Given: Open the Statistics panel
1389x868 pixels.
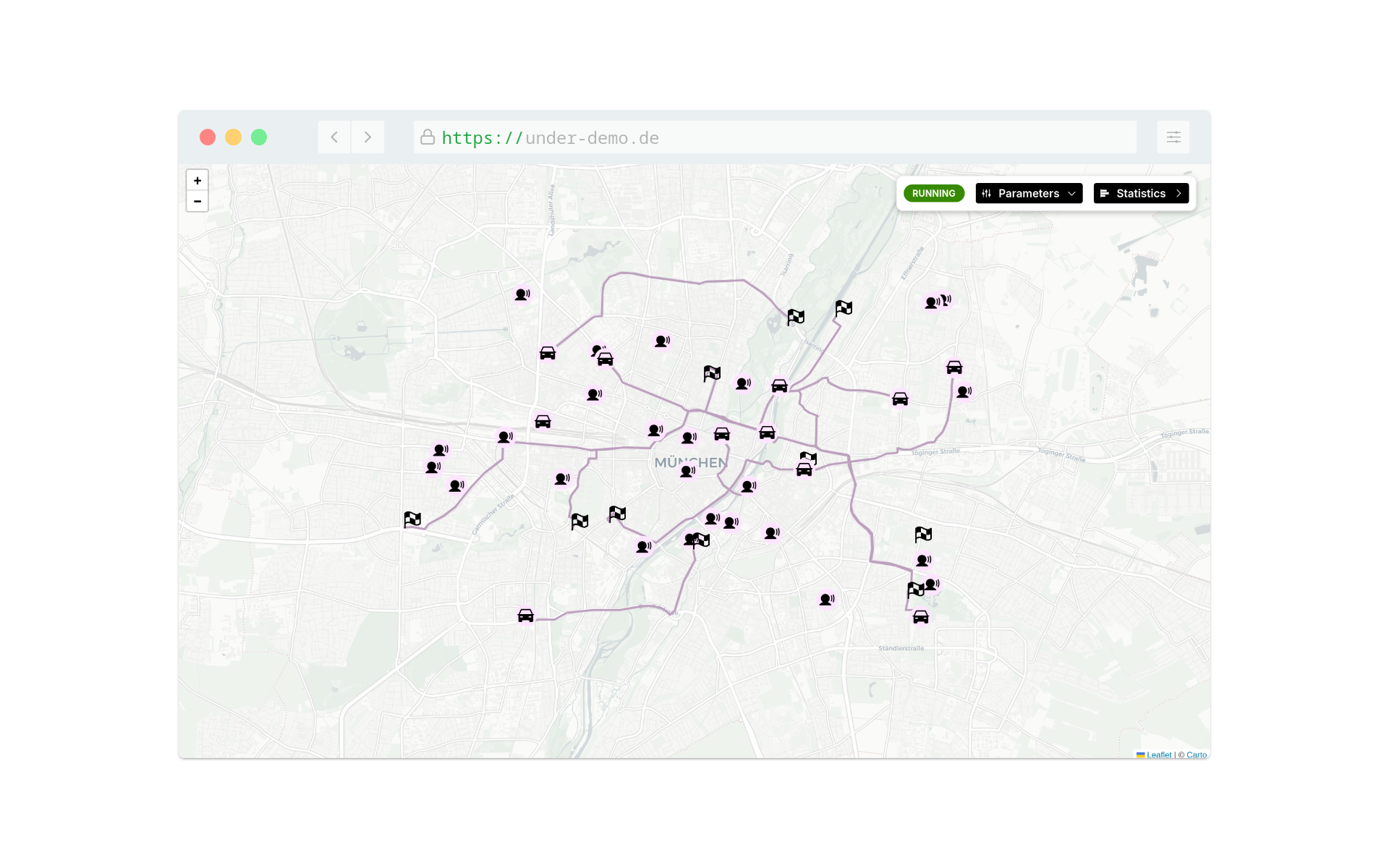Looking at the screenshot, I should pyautogui.click(x=1141, y=193).
